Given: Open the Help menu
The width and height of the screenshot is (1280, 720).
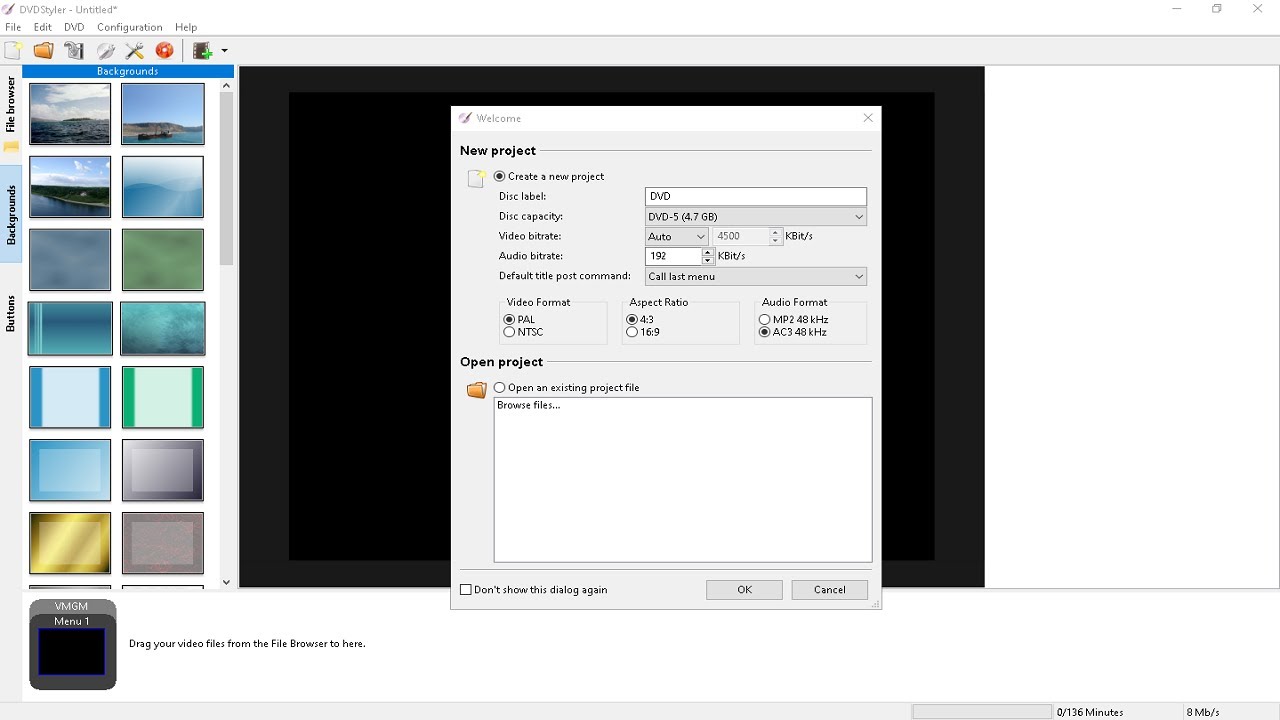Looking at the screenshot, I should [x=186, y=27].
